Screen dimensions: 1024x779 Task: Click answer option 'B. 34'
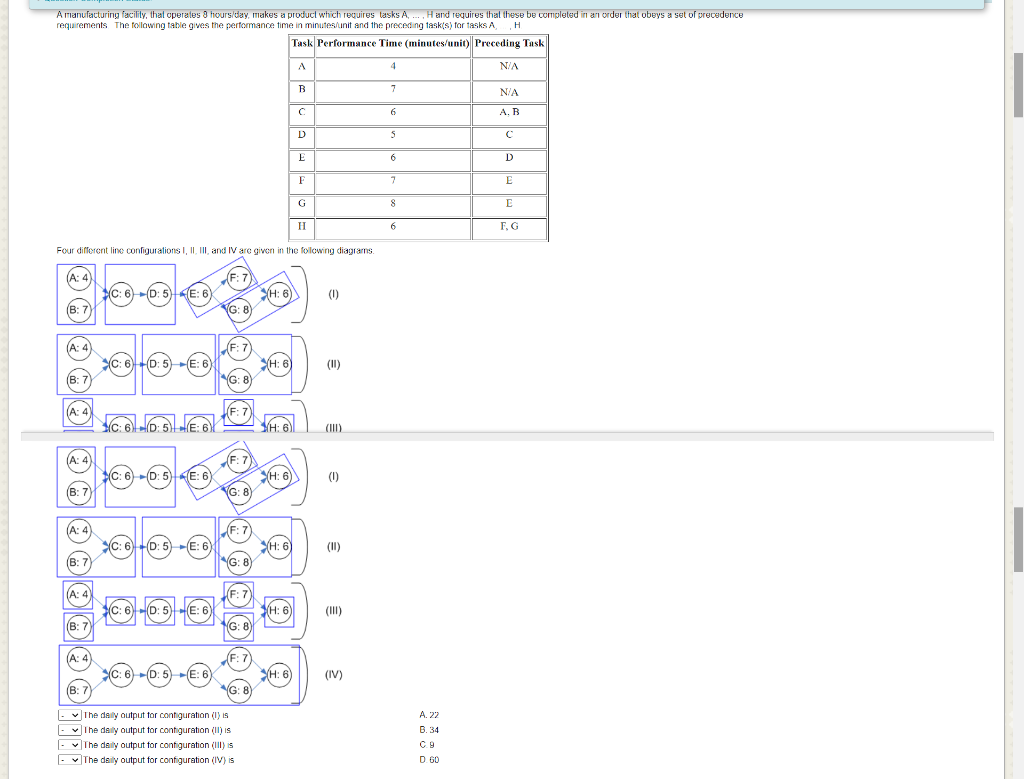tap(429, 730)
